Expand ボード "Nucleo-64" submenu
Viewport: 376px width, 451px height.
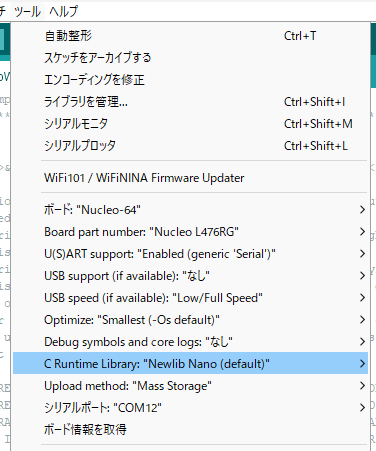[x=190, y=210]
